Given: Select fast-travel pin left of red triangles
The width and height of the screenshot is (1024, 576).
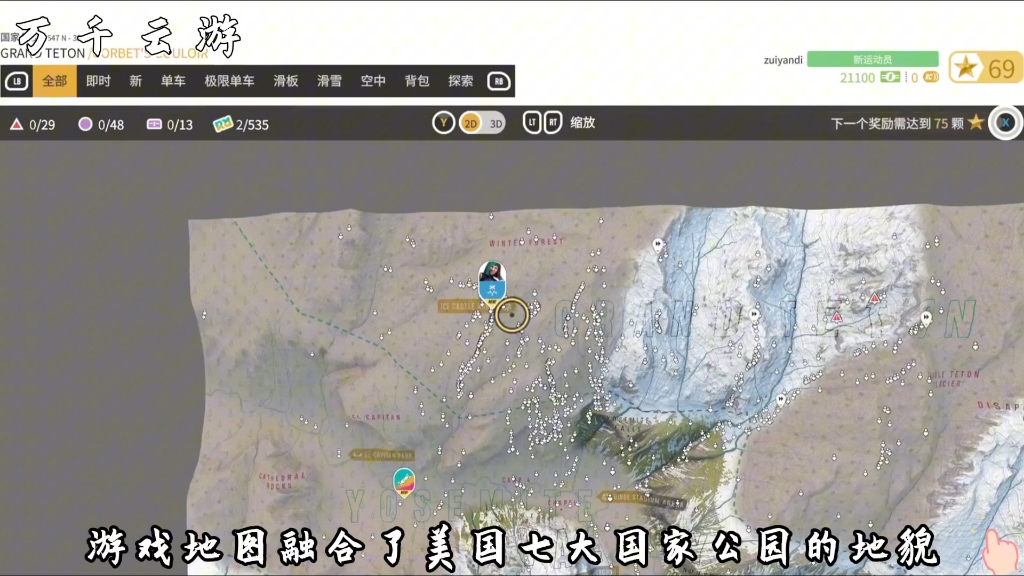Looking at the screenshot, I should click(754, 315).
